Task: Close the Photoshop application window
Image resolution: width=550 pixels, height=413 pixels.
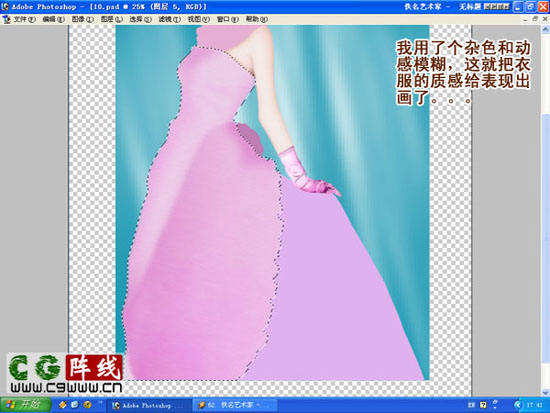Action: coord(543,7)
